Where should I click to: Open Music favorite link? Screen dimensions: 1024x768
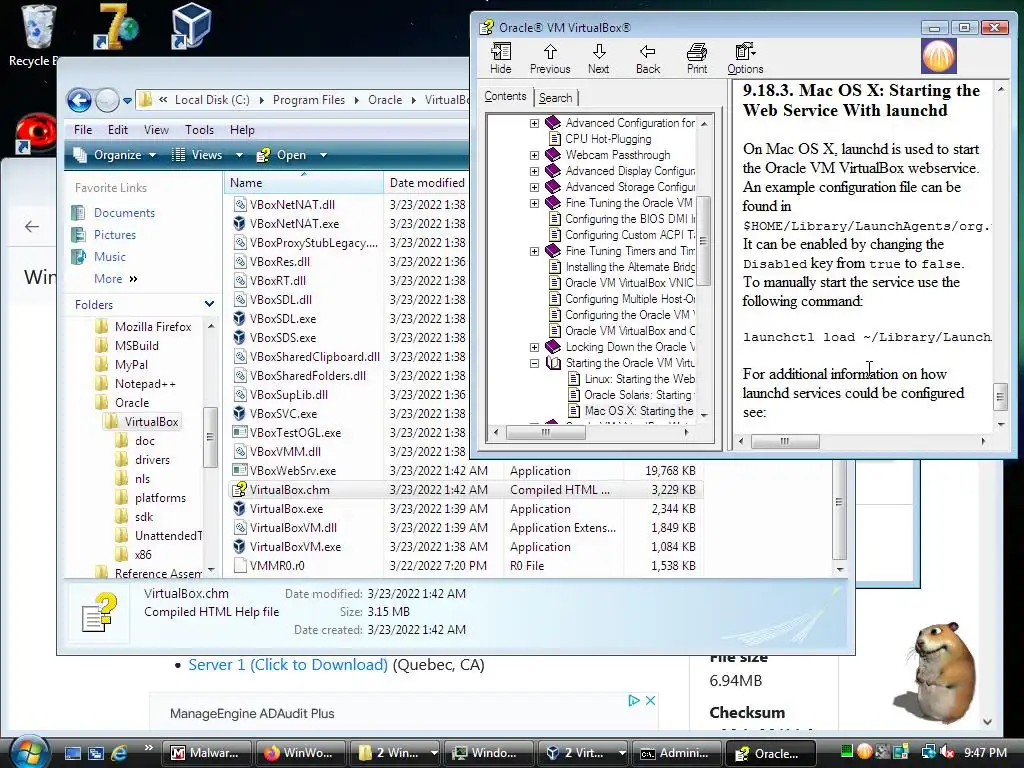point(110,257)
